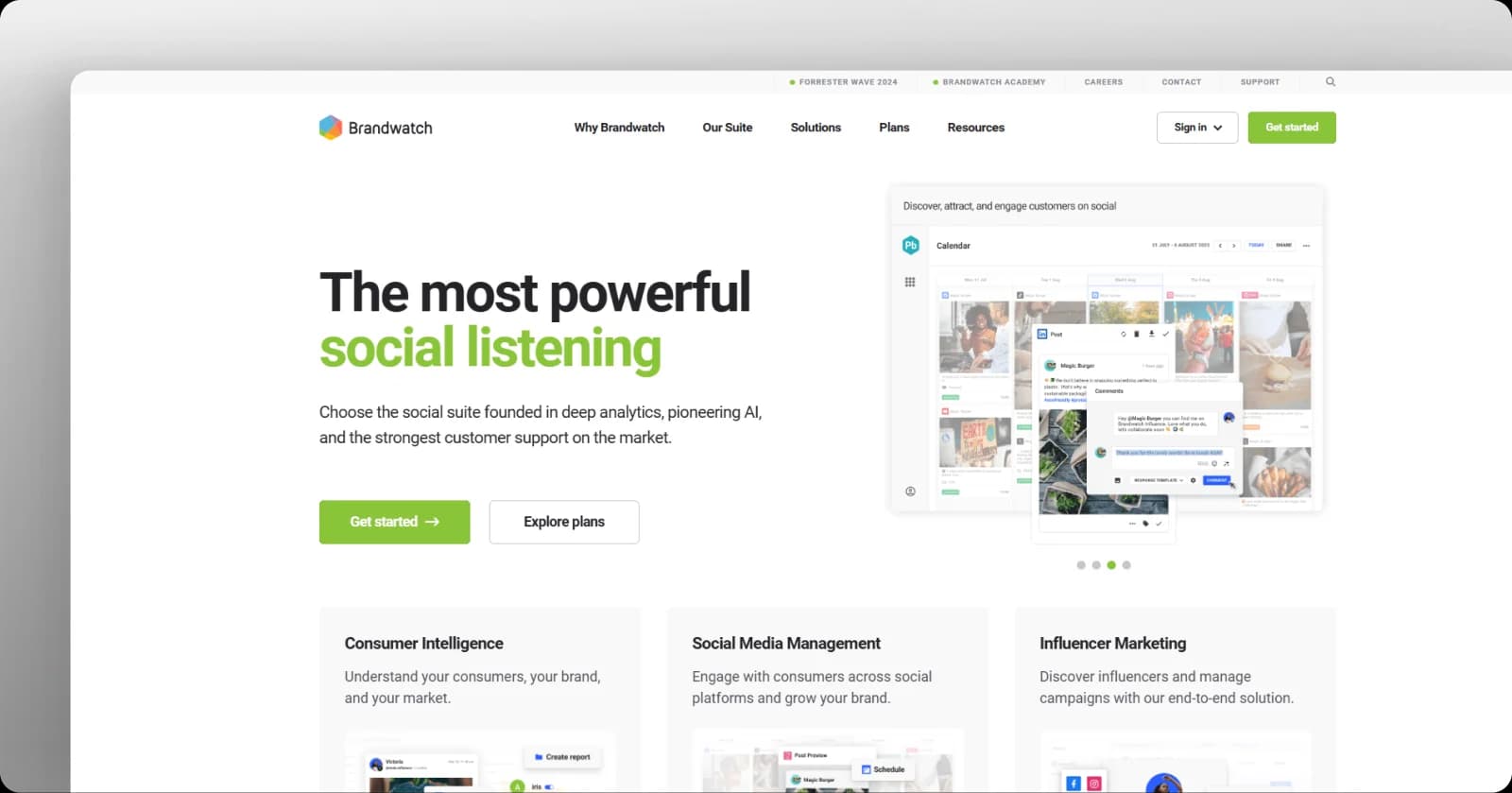The height and width of the screenshot is (793, 1512).
Task: Open the Careers link
Action: click(x=1104, y=82)
